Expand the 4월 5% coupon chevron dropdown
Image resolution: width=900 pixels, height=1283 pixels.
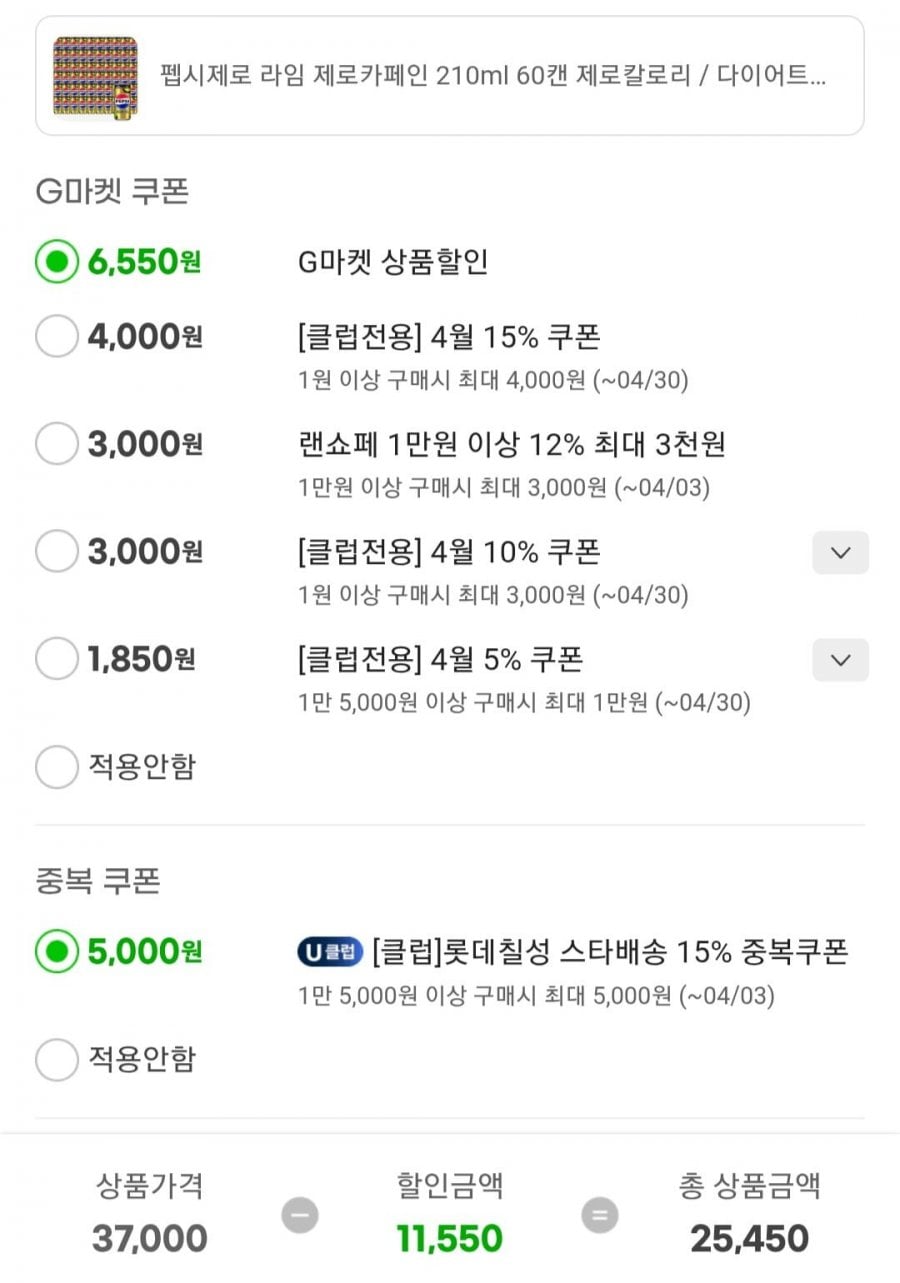click(840, 660)
